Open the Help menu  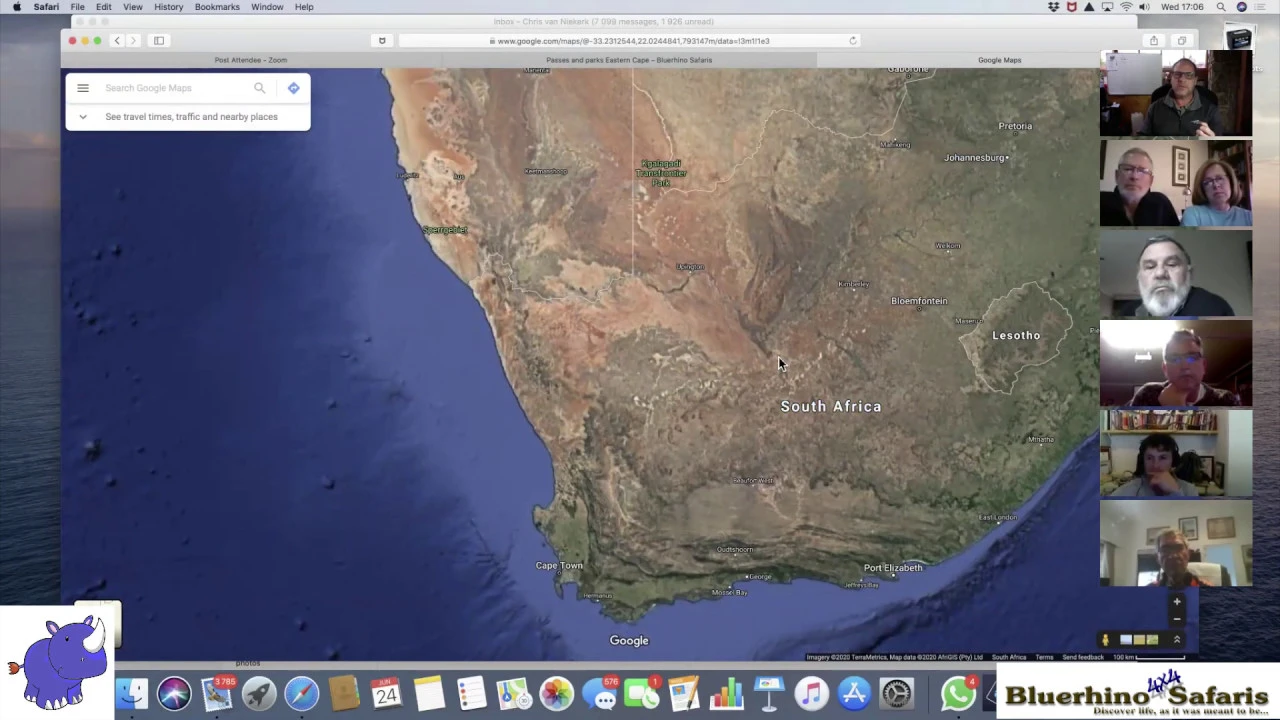304,7
